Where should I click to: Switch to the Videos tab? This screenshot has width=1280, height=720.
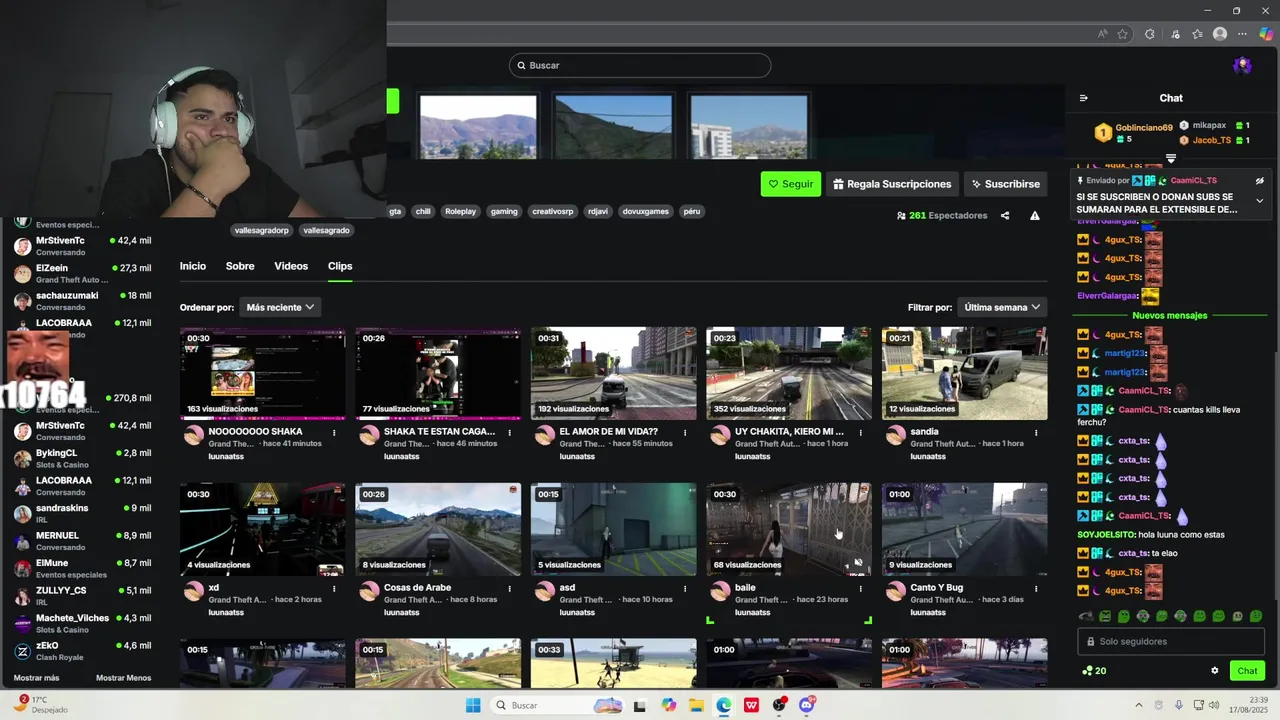pos(291,266)
